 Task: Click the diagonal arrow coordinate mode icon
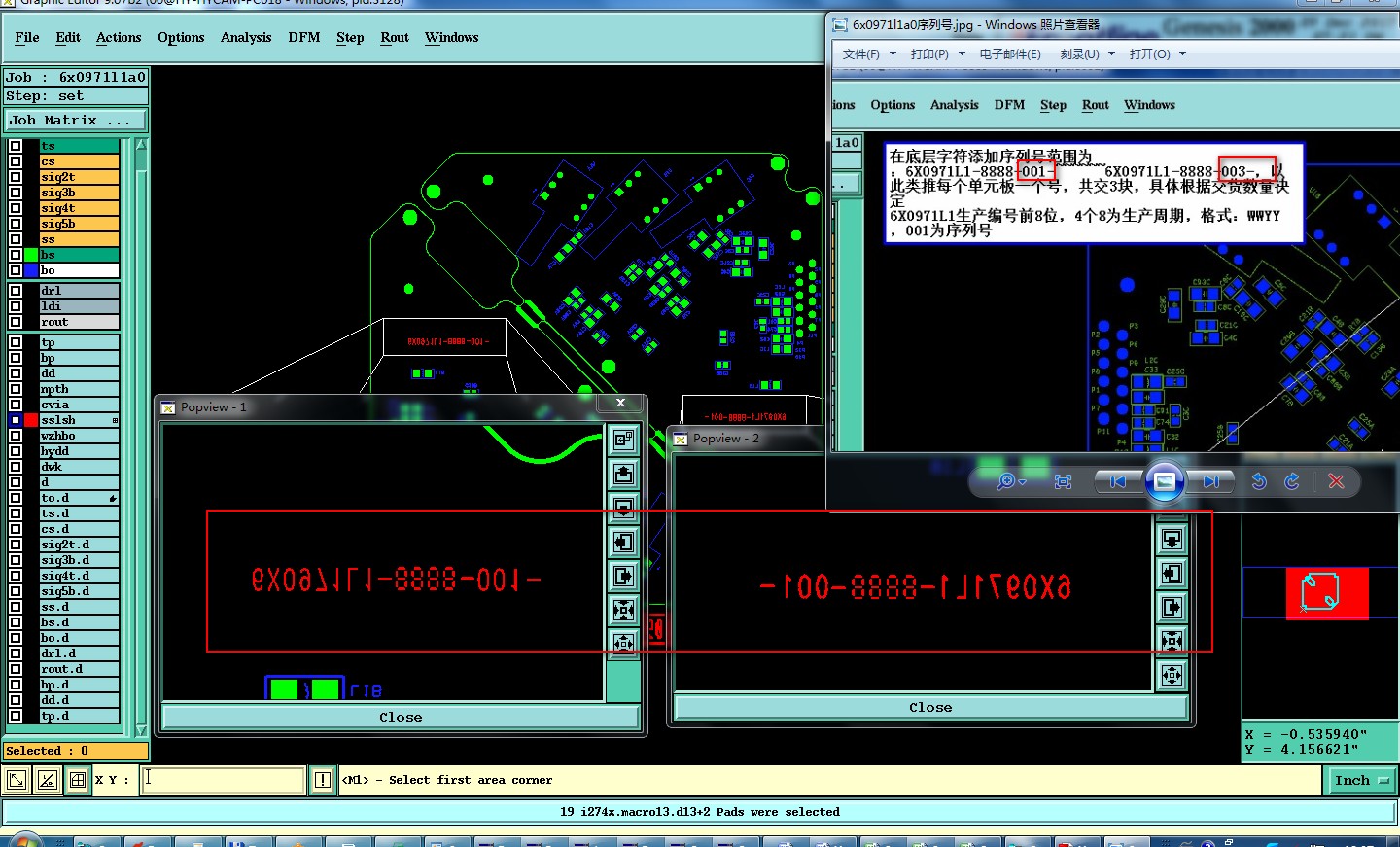click(x=17, y=780)
